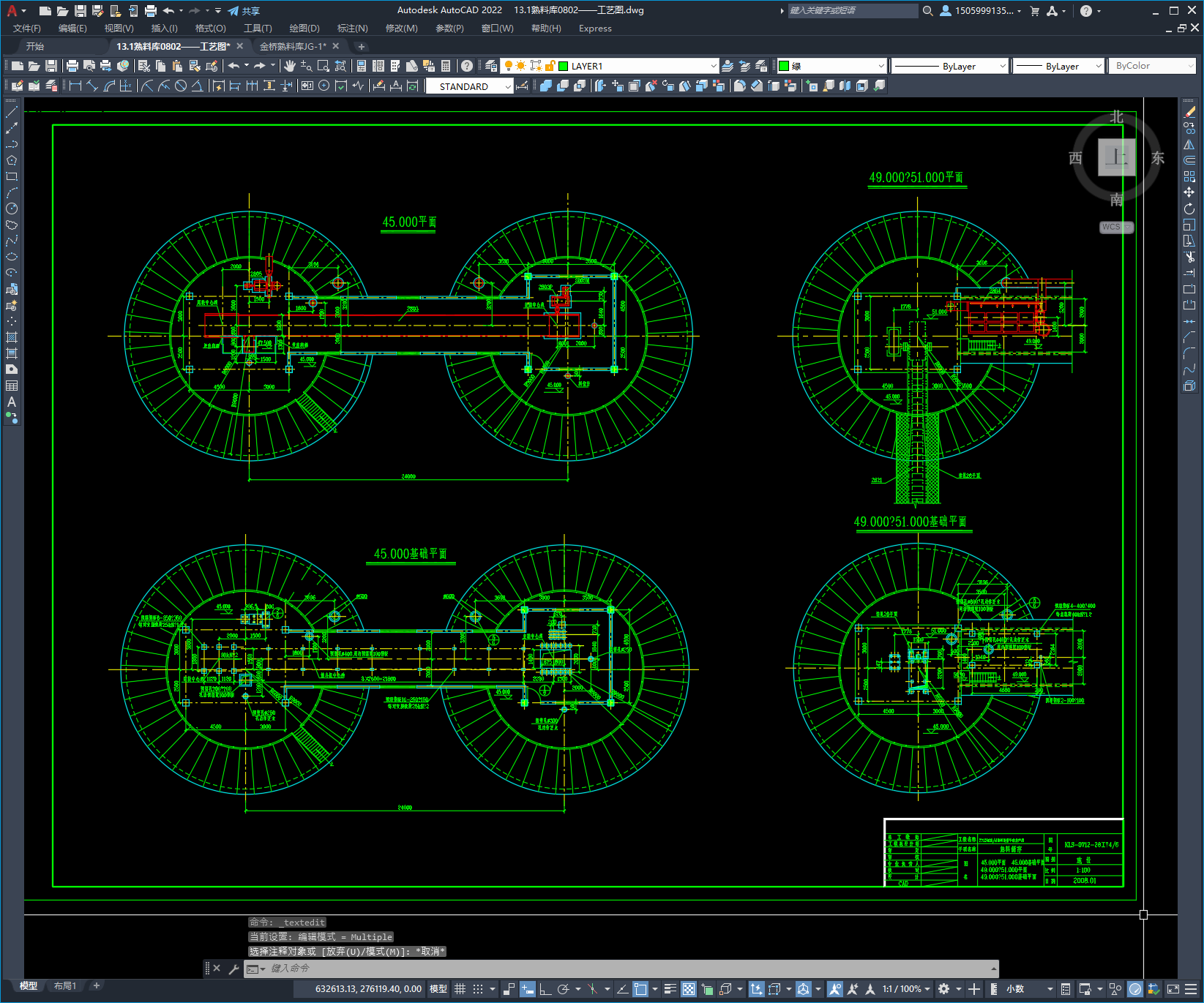This screenshot has height=1003, width=1204.
Task: Select the Diameter dimension tool
Action: (x=180, y=86)
